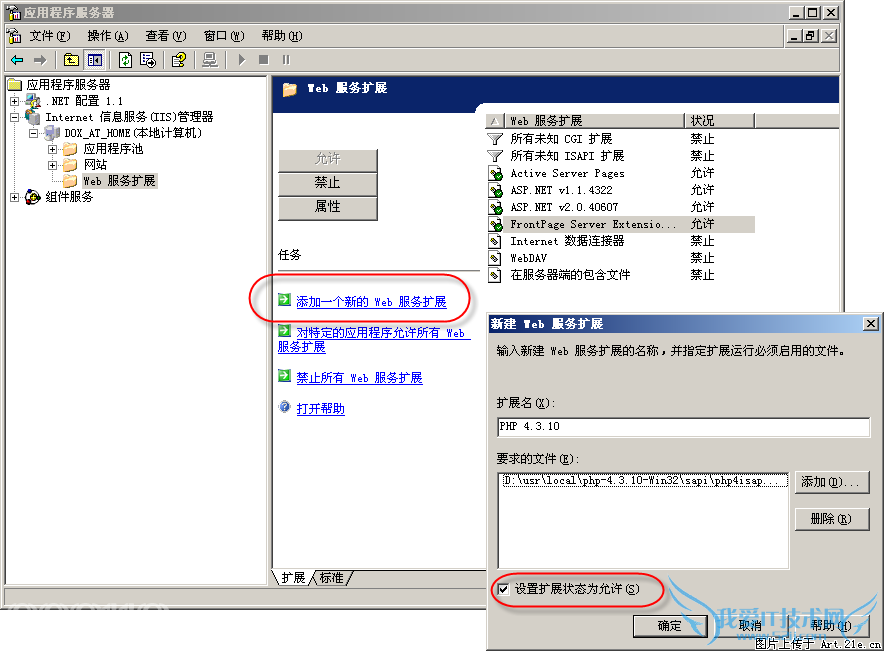Select the ASP.NET v1.1.4322 row
This screenshot has height=651, width=884.
[x=620, y=191]
